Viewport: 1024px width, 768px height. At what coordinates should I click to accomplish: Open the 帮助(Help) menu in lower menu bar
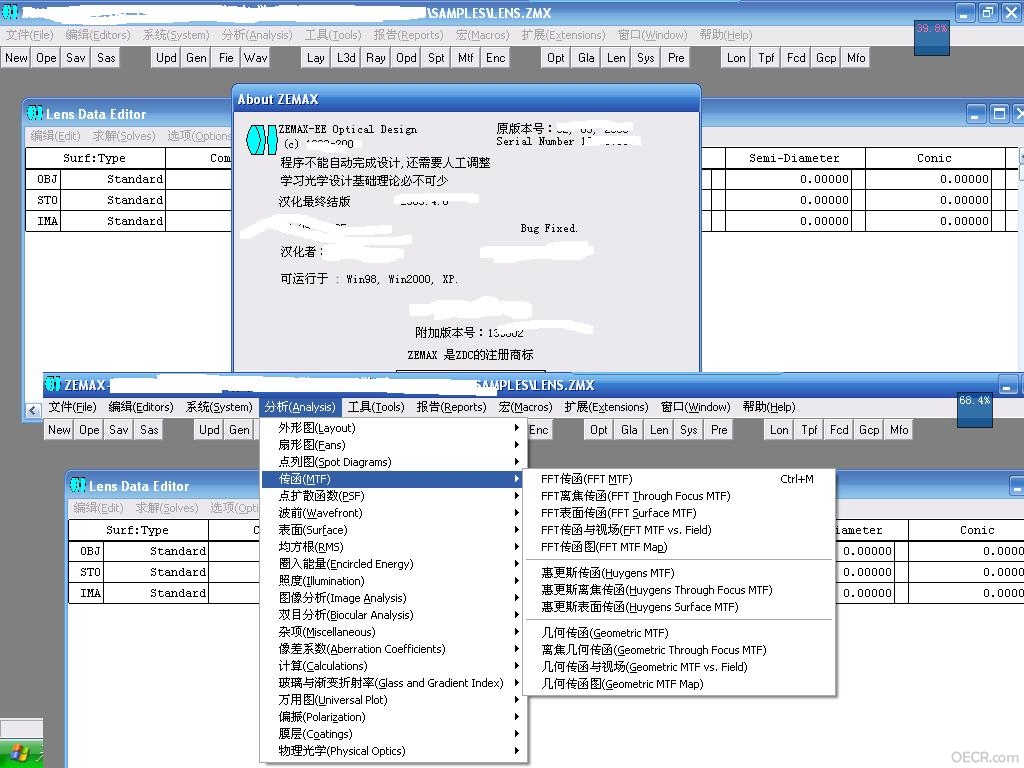tap(769, 407)
